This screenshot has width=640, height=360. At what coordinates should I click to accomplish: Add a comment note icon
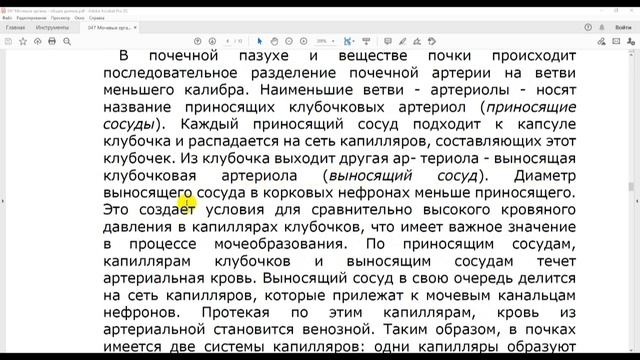(388, 41)
